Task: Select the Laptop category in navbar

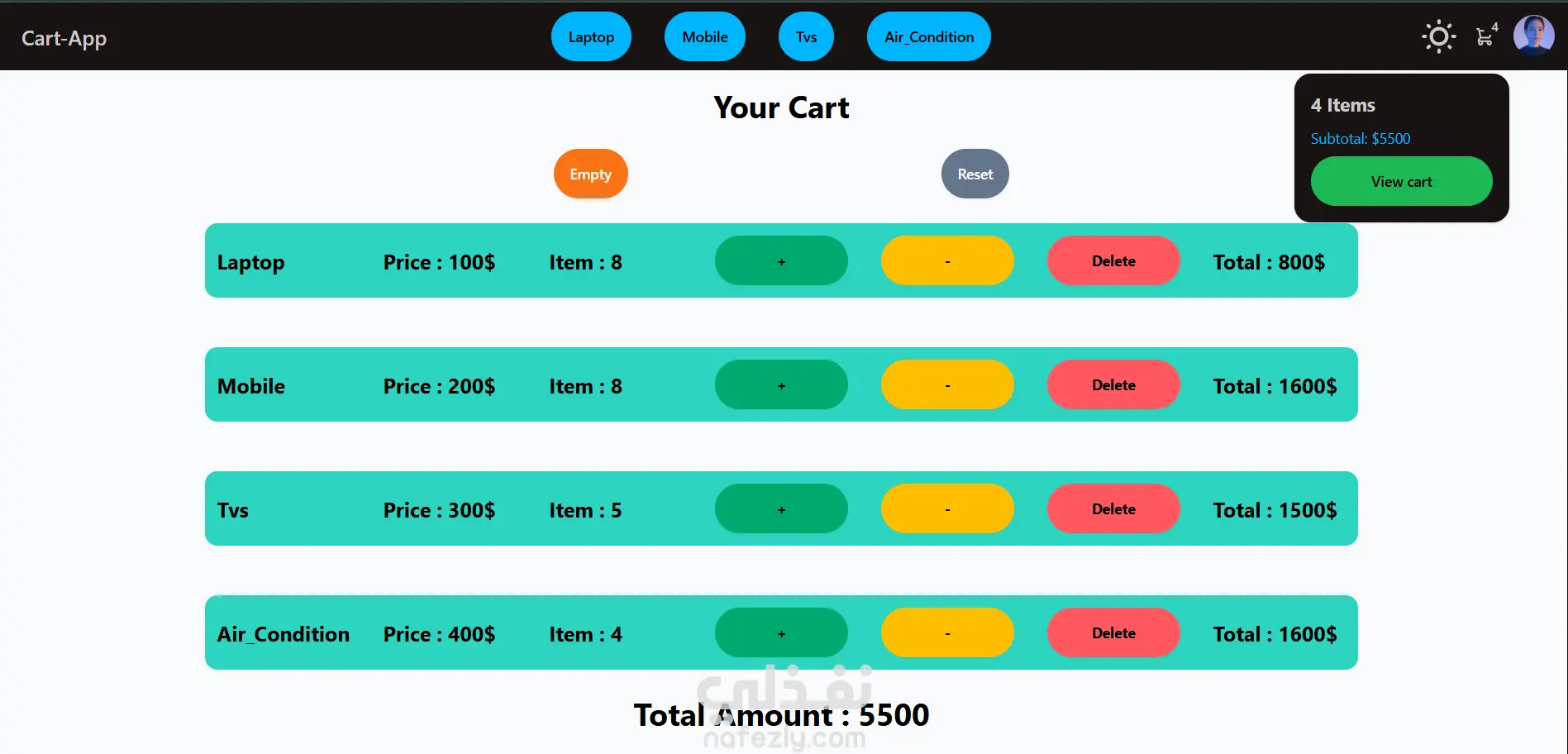Action: pos(591,37)
